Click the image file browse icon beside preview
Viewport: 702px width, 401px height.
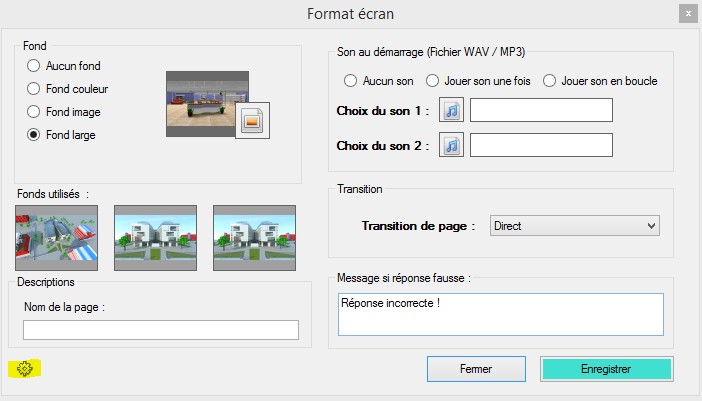click(252, 121)
